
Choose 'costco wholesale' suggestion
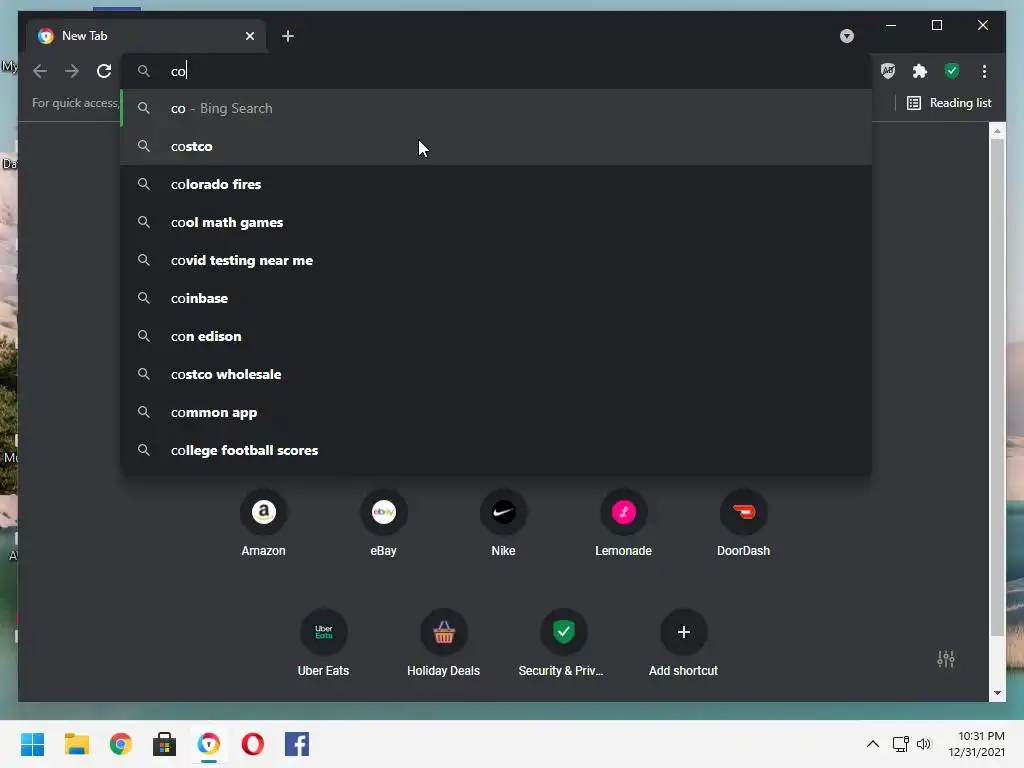496,374
